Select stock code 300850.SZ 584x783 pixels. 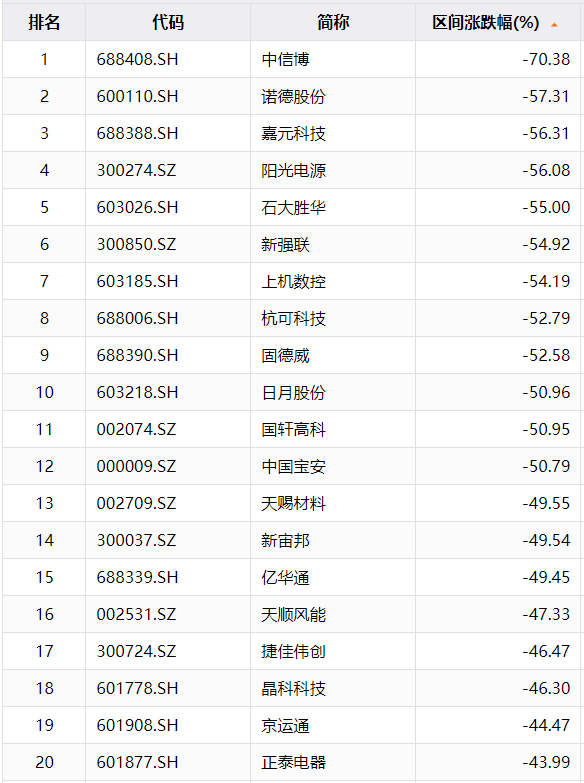click(x=136, y=244)
